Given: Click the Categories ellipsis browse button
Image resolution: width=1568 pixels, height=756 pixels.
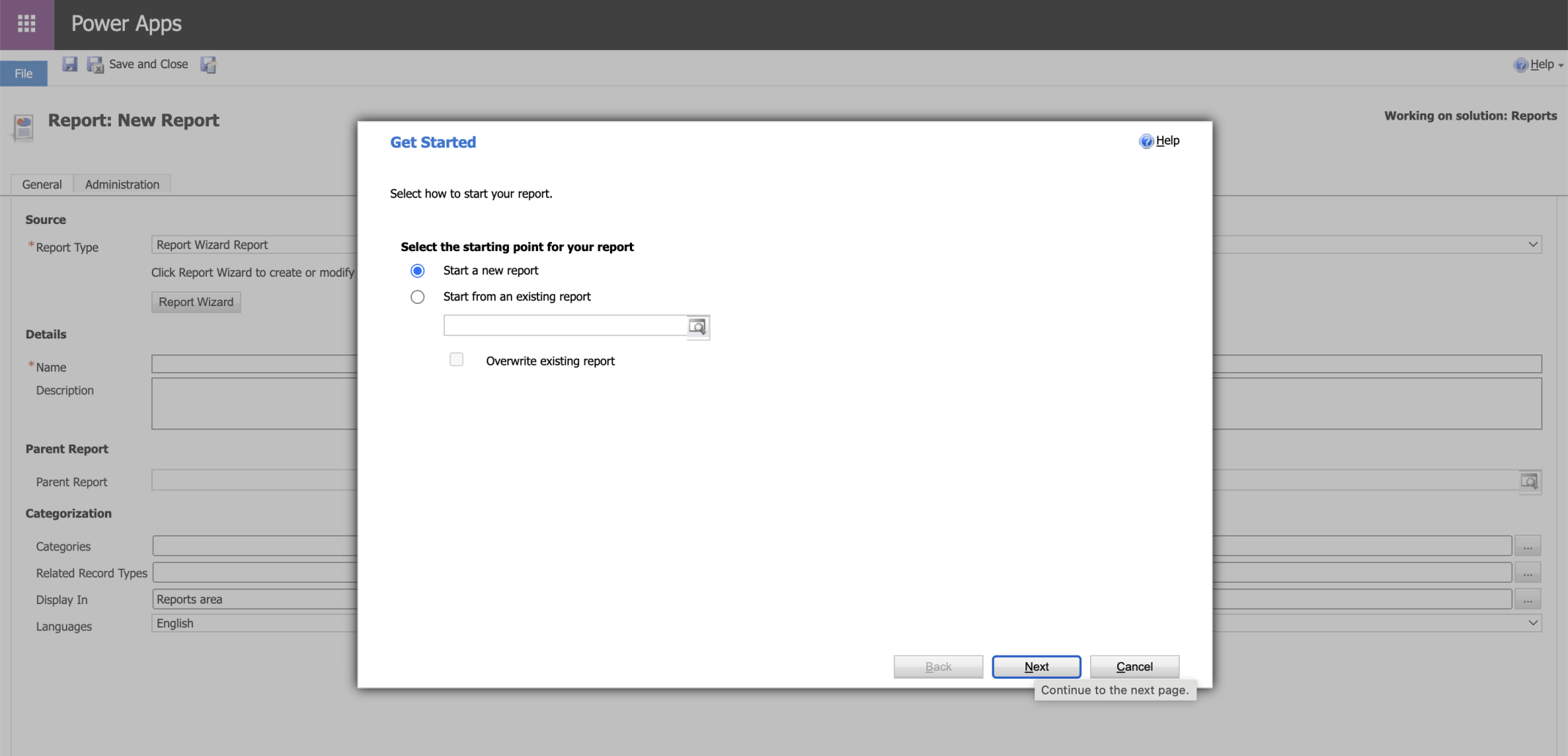Looking at the screenshot, I should [1528, 546].
